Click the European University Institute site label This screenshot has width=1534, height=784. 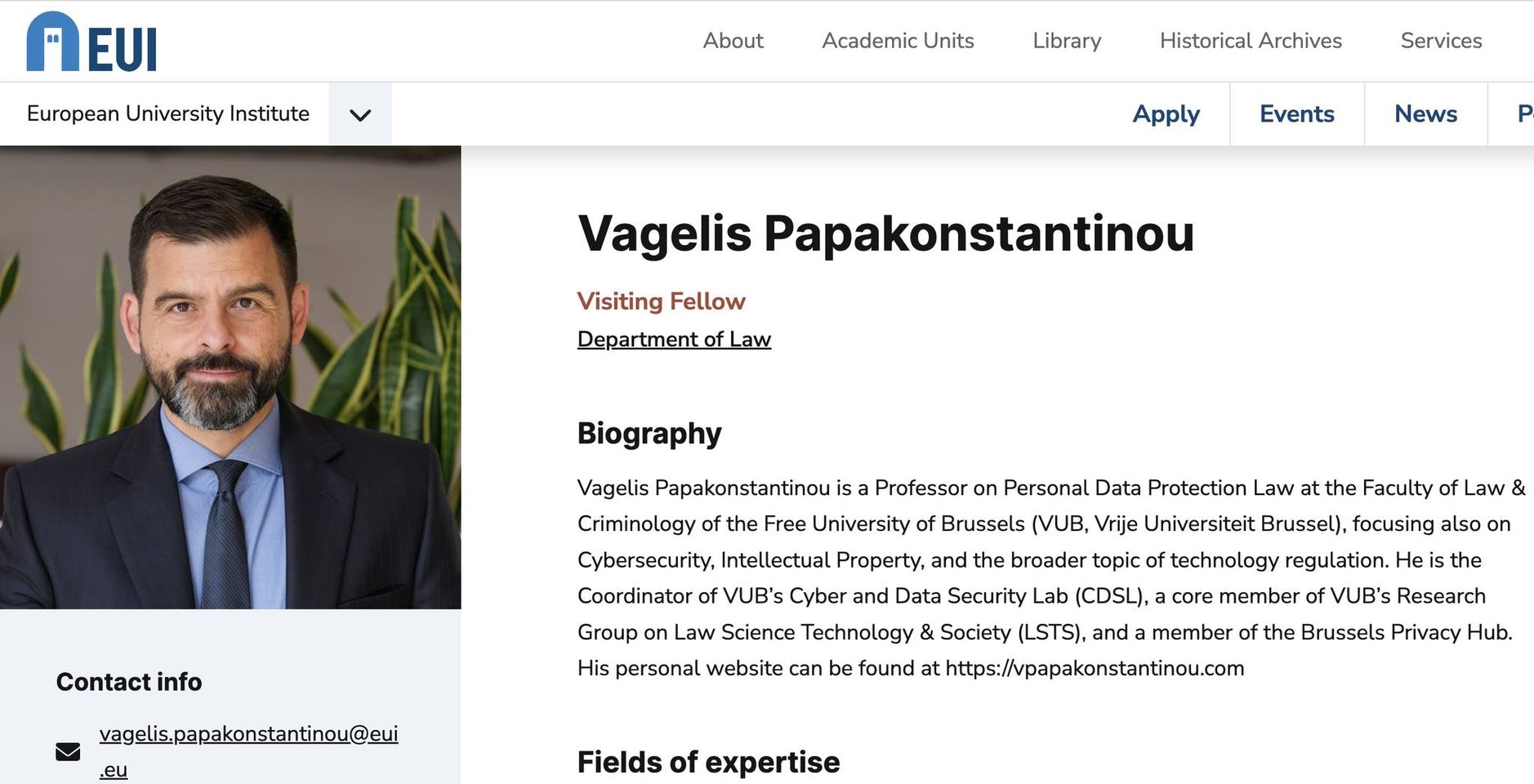[x=168, y=114]
